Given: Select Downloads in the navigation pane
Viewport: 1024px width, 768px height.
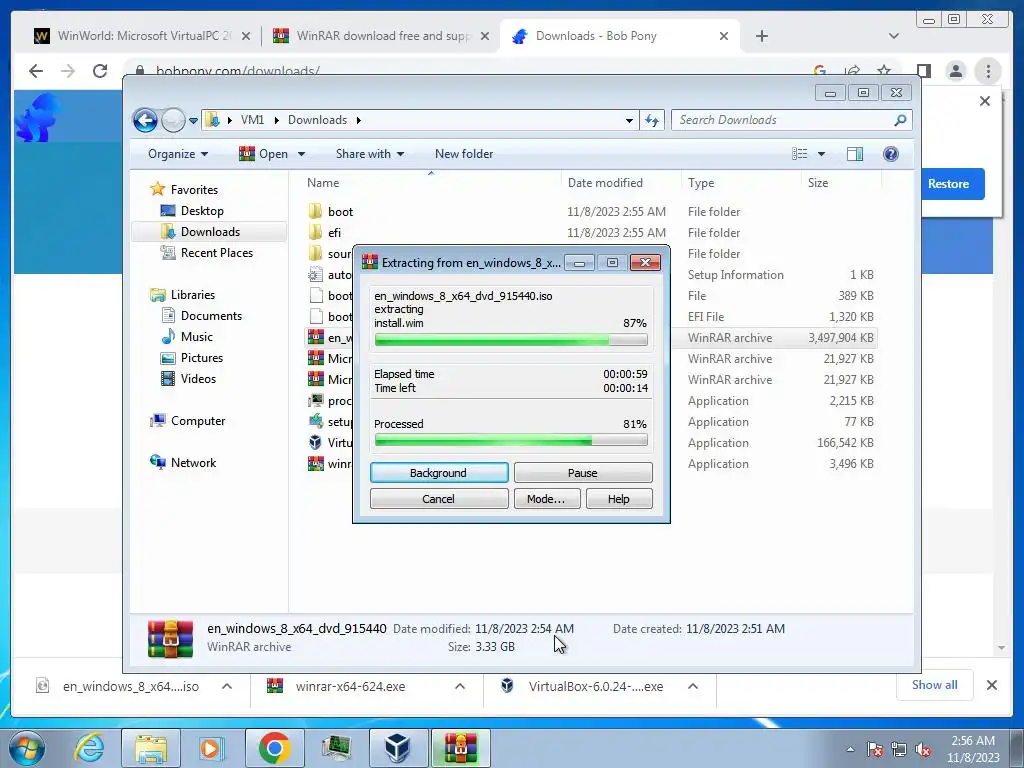Looking at the screenshot, I should coord(210,232).
